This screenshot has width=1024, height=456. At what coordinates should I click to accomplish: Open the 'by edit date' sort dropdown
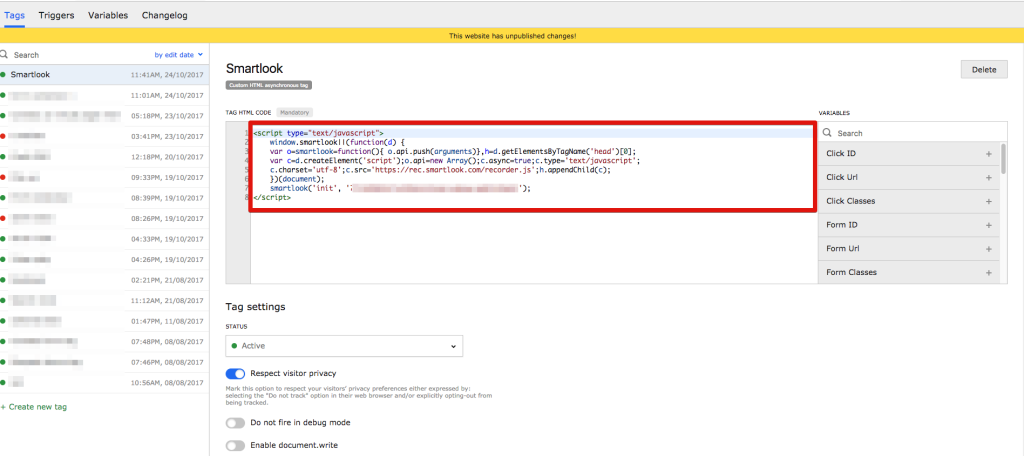(179, 55)
